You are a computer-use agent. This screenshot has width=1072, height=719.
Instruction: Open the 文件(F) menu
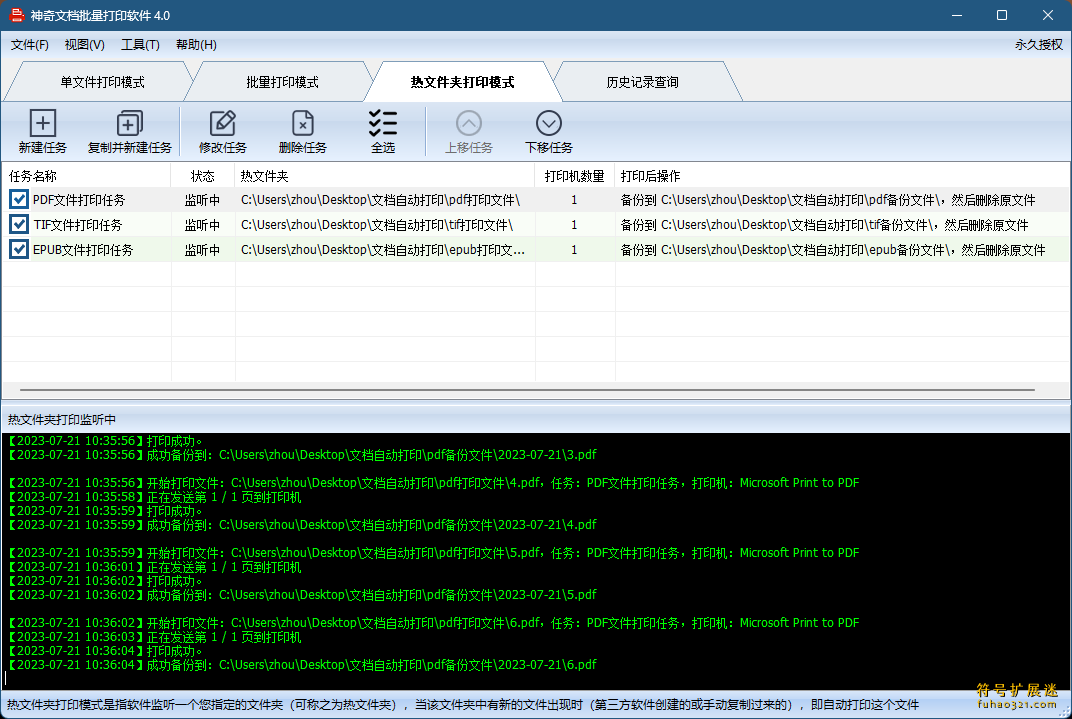click(x=29, y=44)
